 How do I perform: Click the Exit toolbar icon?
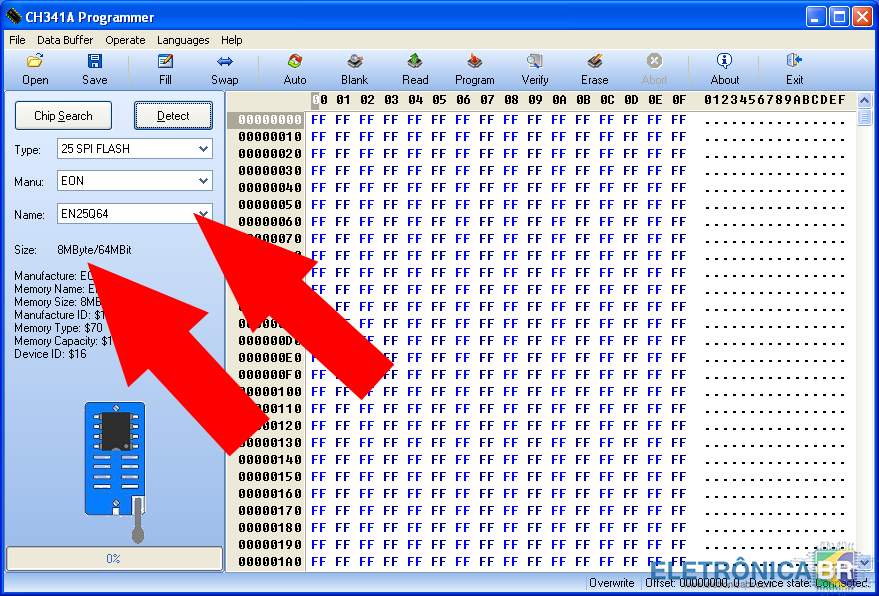click(794, 68)
